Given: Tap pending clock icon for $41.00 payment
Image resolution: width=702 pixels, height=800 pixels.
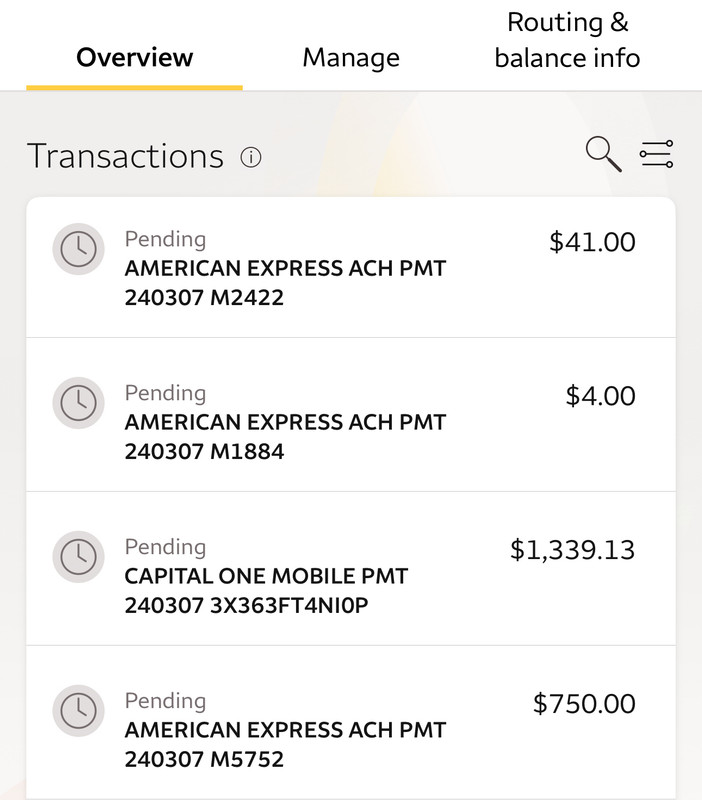Looking at the screenshot, I should click(x=79, y=249).
